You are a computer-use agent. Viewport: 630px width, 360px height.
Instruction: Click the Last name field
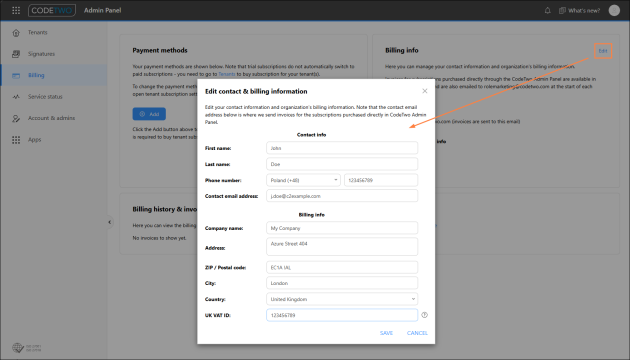(x=342, y=164)
